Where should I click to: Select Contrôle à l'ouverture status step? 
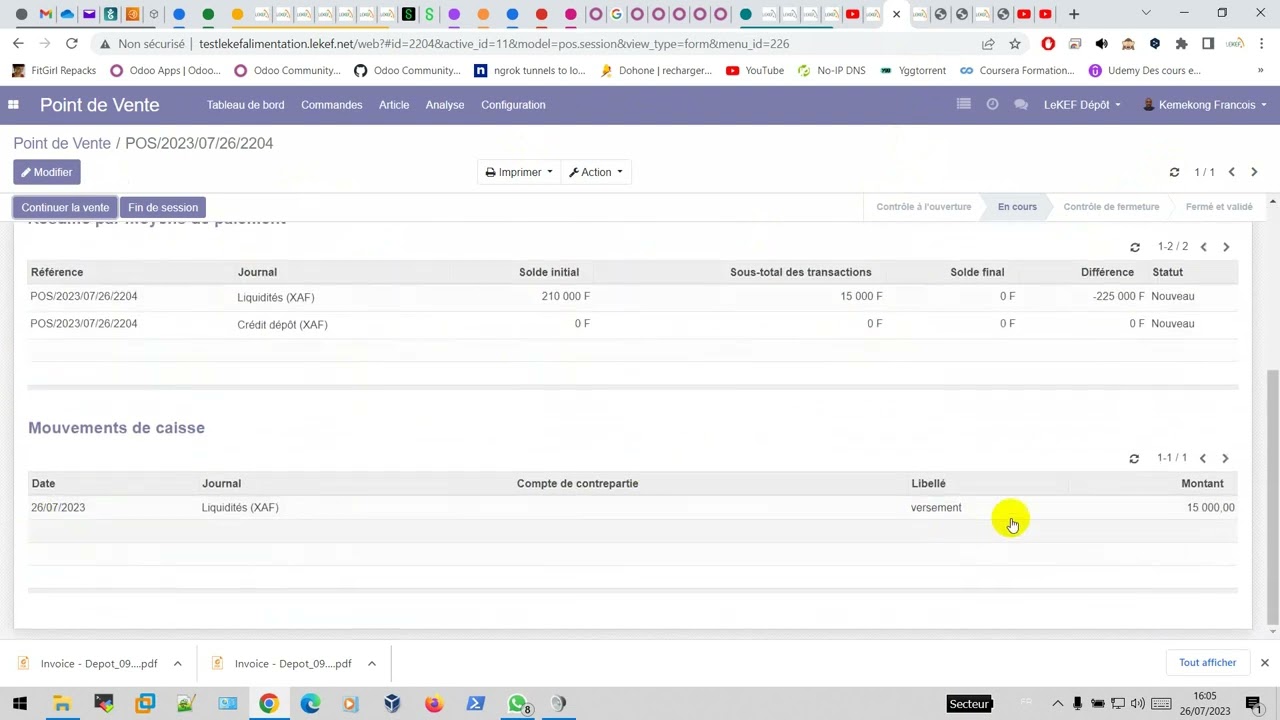pos(923,207)
